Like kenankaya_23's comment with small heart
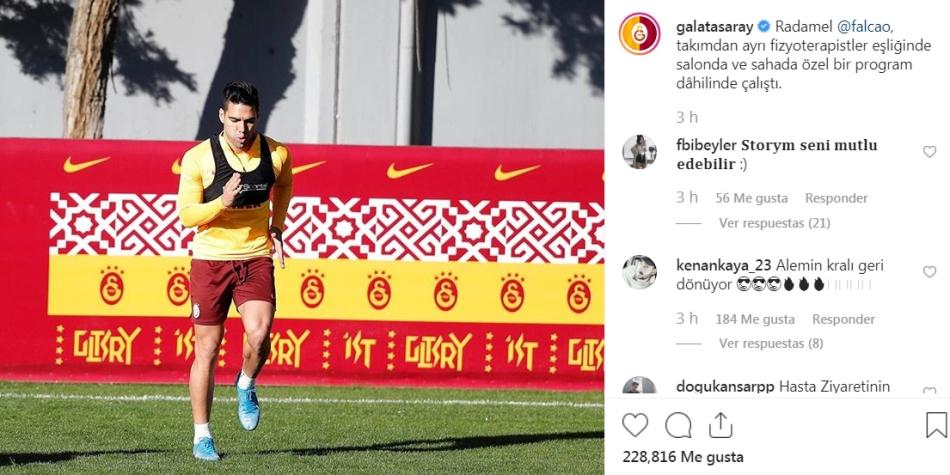Viewport: 950px width, 475px height. point(929,272)
